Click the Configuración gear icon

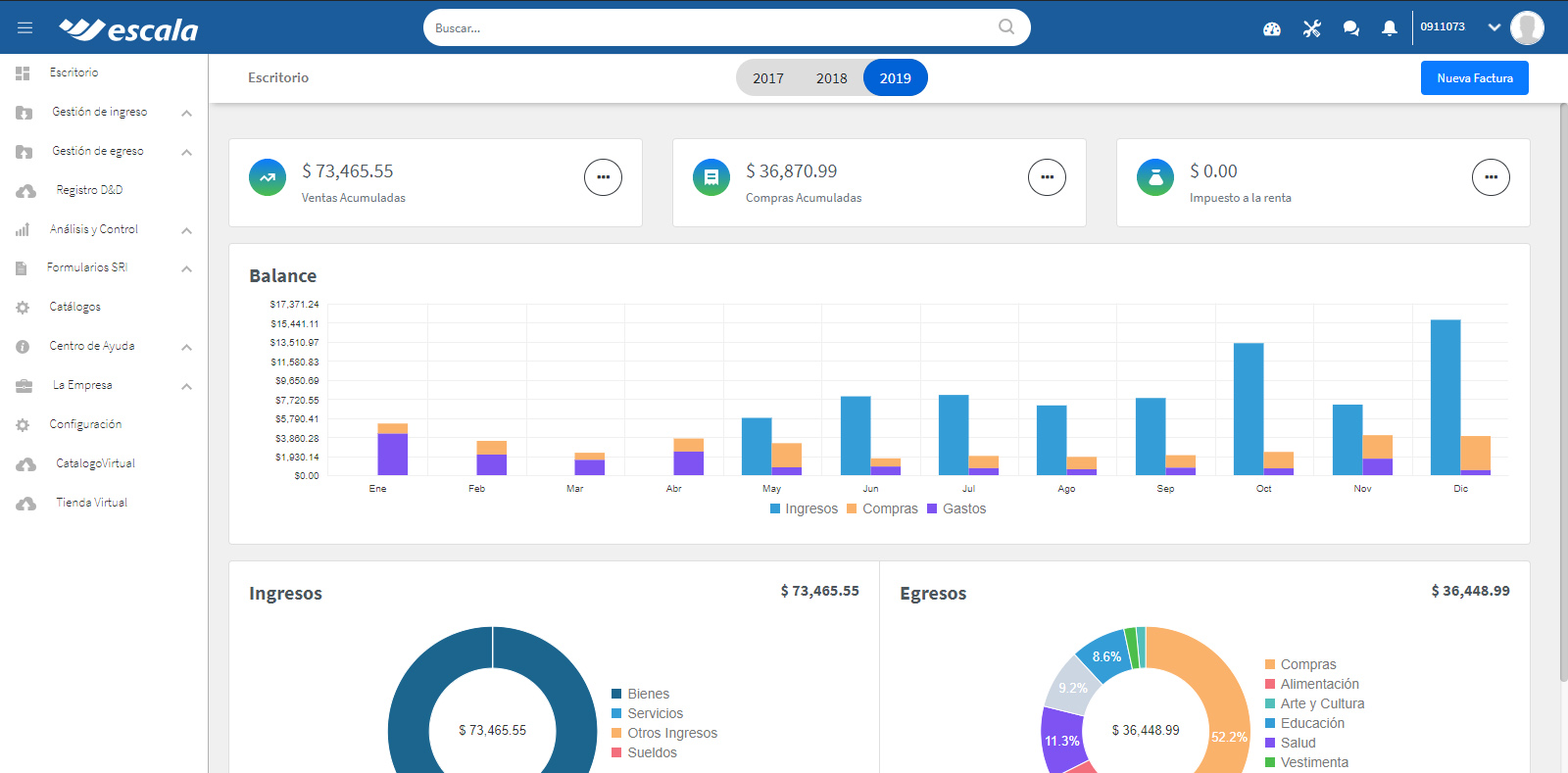[x=23, y=425]
